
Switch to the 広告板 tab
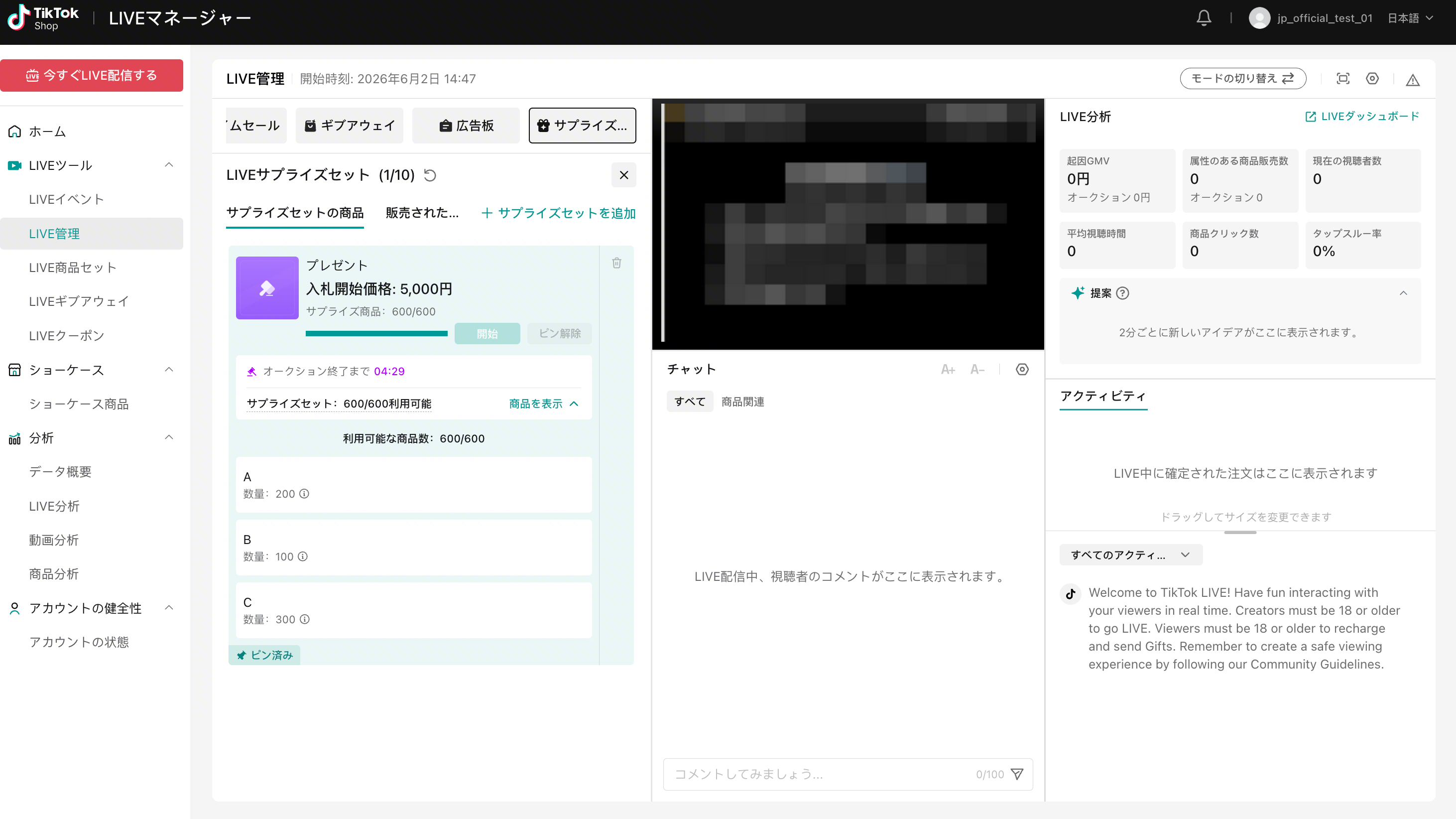pyautogui.click(x=466, y=126)
